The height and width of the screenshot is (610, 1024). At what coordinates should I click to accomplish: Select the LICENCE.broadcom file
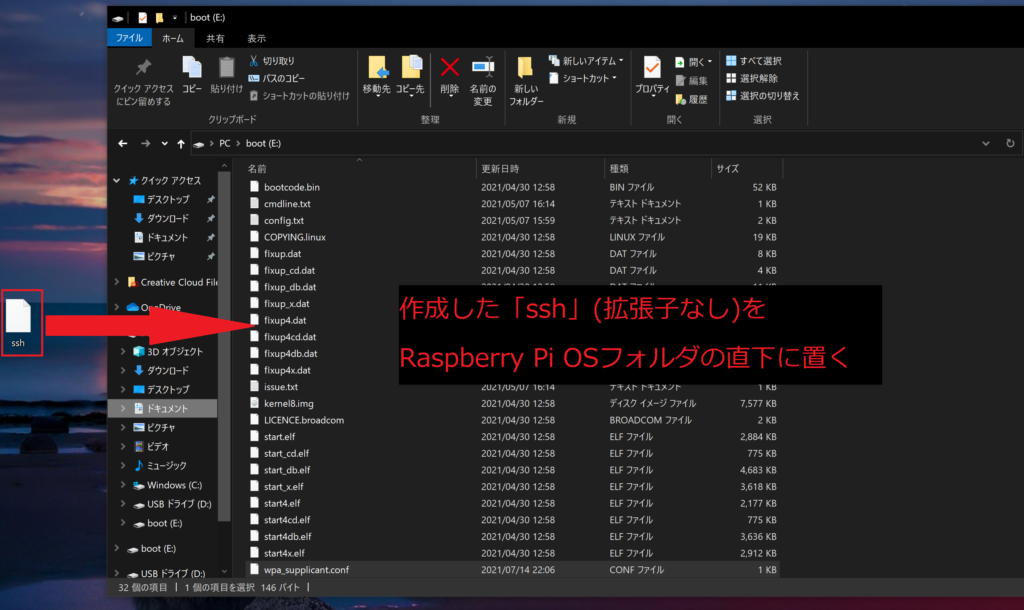[x=304, y=420]
